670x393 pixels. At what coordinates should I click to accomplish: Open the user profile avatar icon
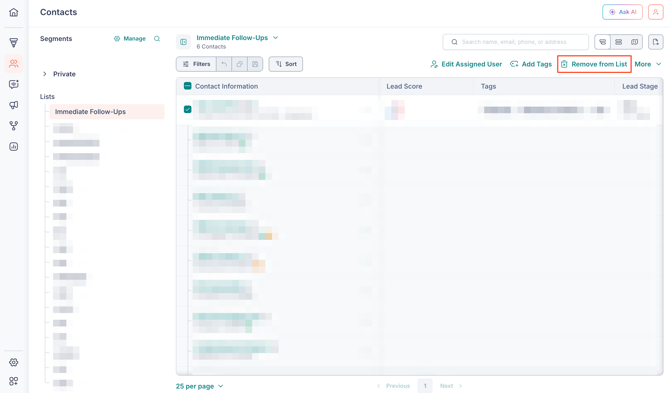tap(655, 12)
